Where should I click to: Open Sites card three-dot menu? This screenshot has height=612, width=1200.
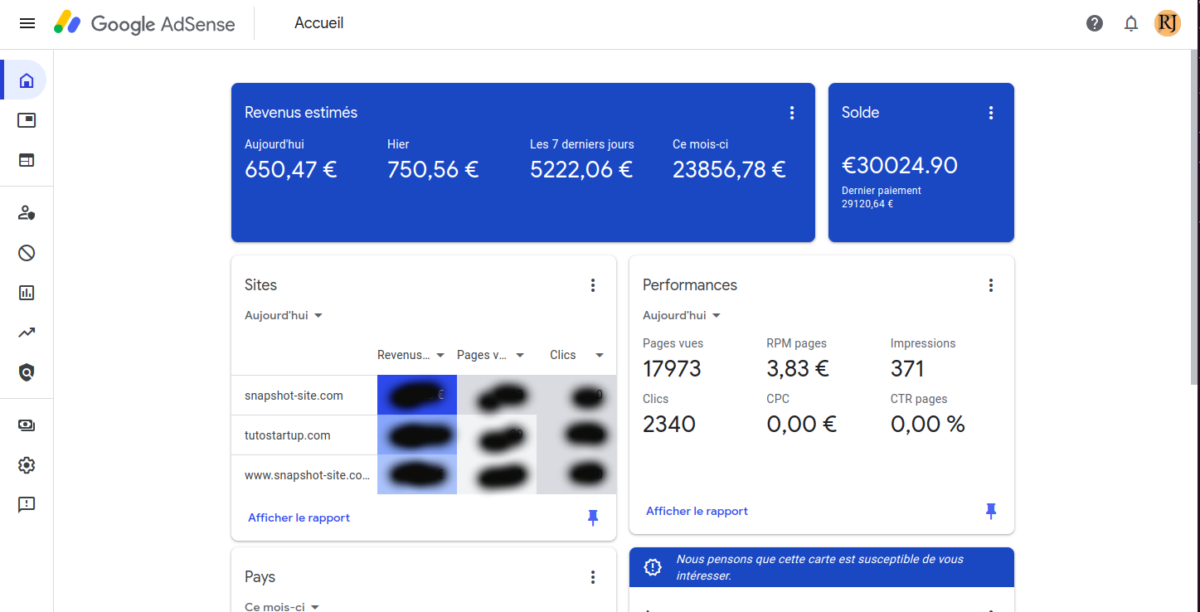(x=593, y=285)
